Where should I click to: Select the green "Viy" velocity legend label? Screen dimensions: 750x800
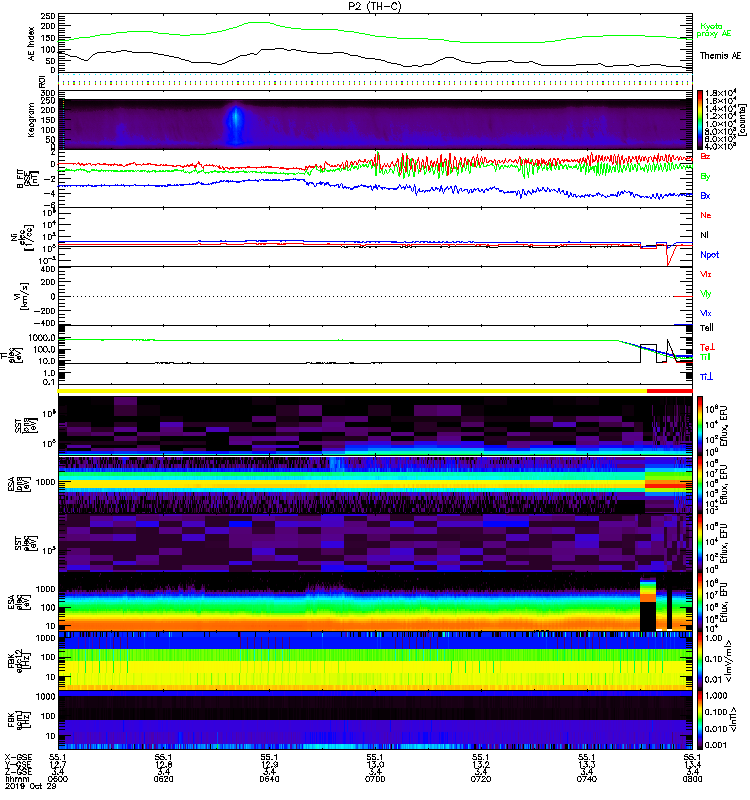[x=705, y=294]
